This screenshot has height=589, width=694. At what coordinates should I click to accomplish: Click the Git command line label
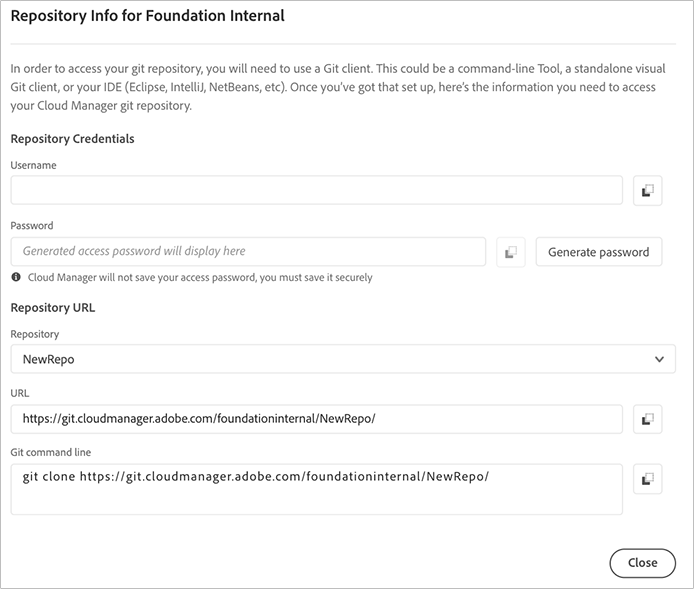(50, 452)
